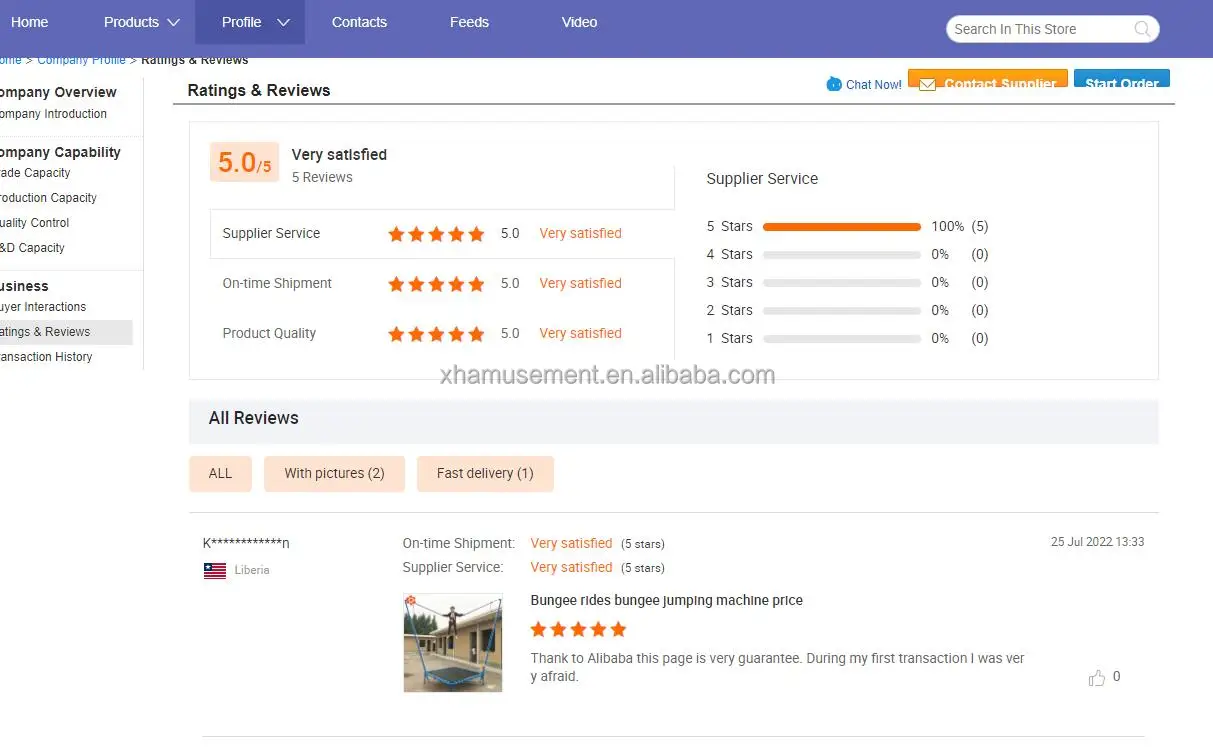Screen dimensions: 1213x747
Task: Click the search magnifier icon
Action: coord(1142,29)
